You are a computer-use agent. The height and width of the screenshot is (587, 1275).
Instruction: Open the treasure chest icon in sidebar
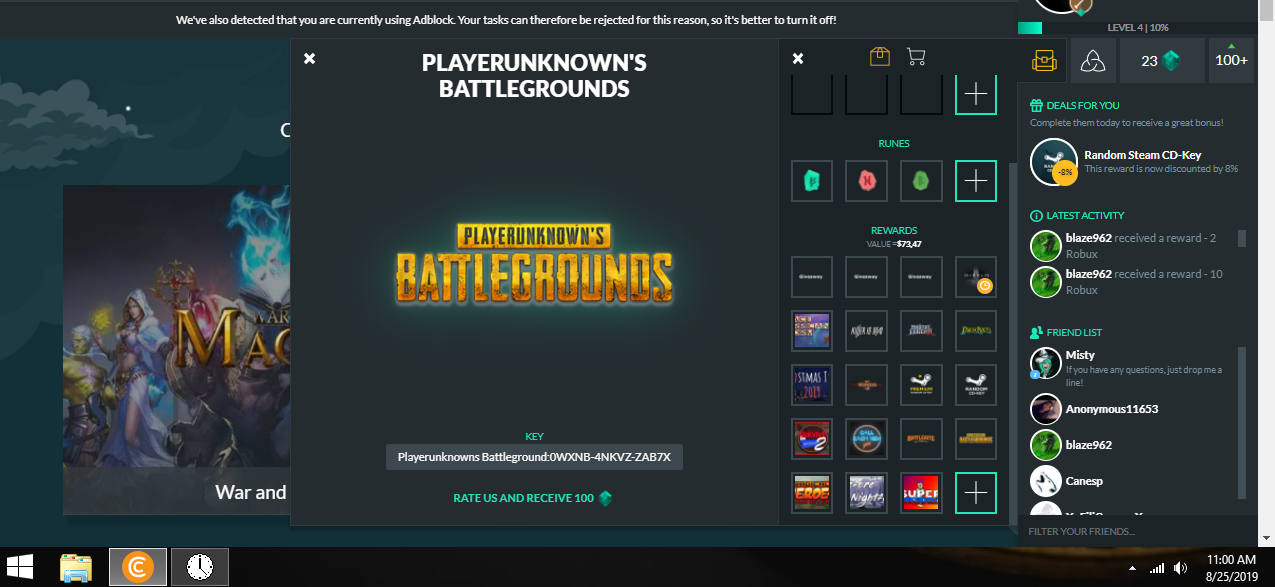(1044, 61)
